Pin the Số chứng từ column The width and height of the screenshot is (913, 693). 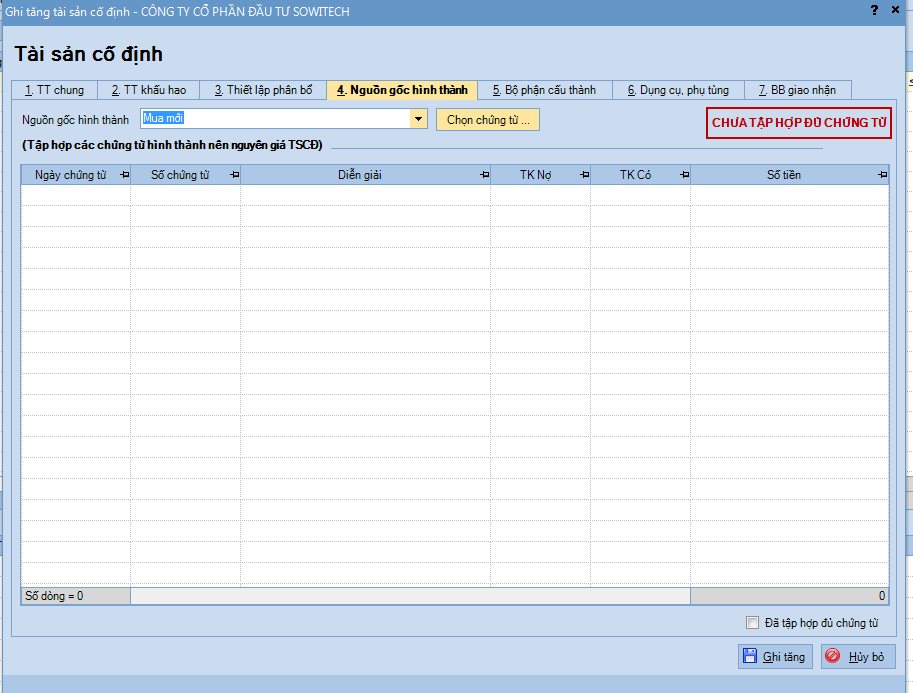(x=234, y=175)
